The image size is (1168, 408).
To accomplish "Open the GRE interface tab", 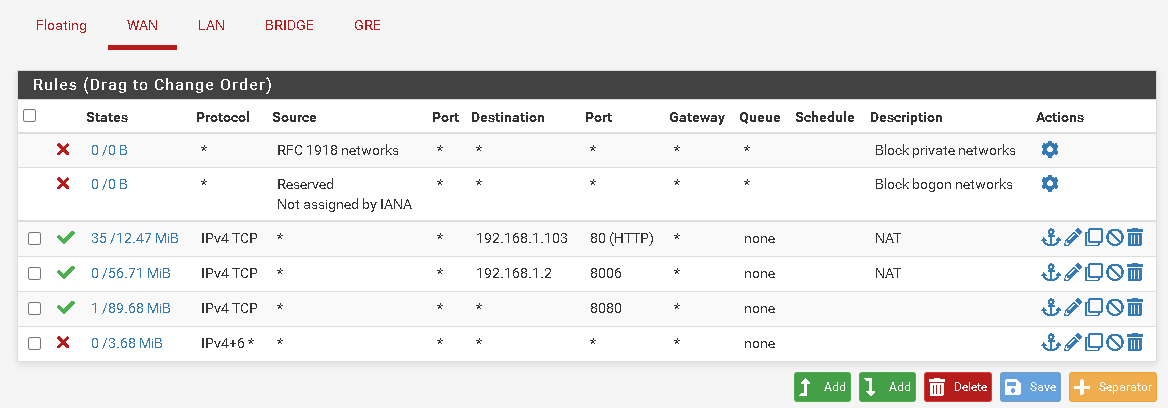I will pyautogui.click(x=367, y=25).
